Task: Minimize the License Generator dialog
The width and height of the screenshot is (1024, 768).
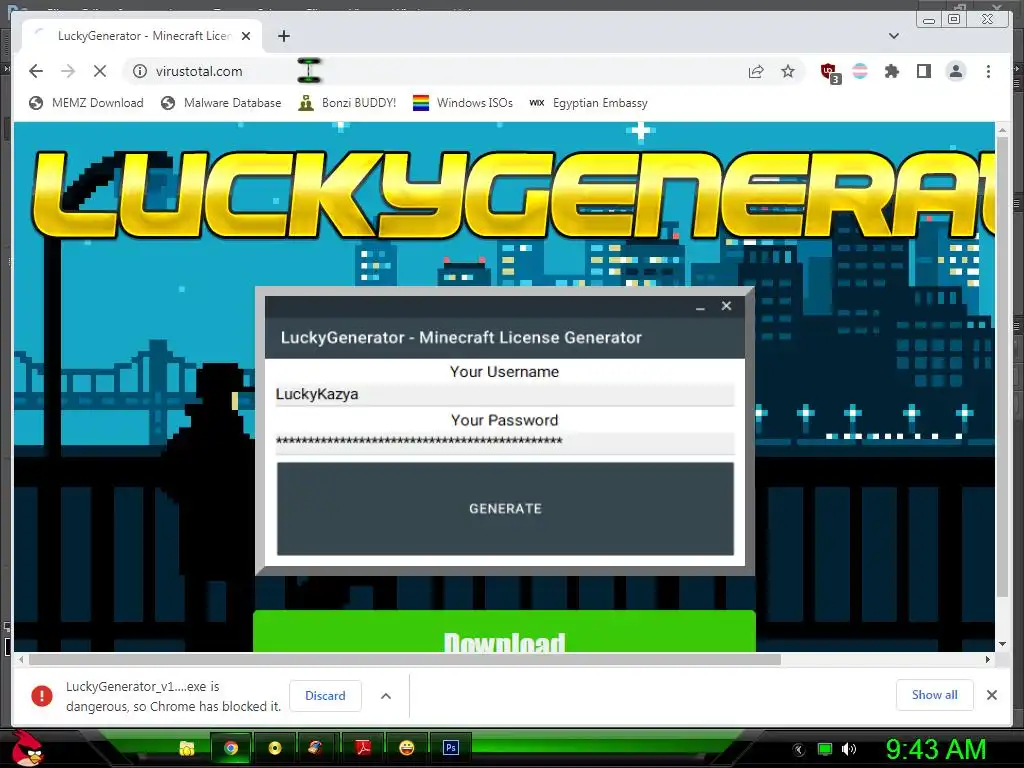Action: point(700,307)
